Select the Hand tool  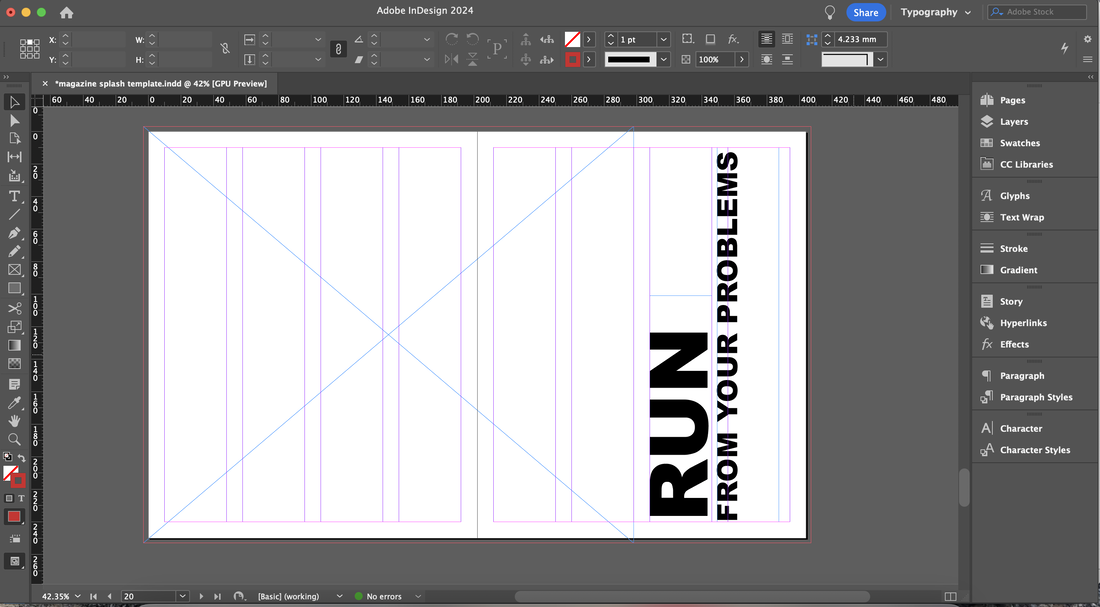pos(14,421)
